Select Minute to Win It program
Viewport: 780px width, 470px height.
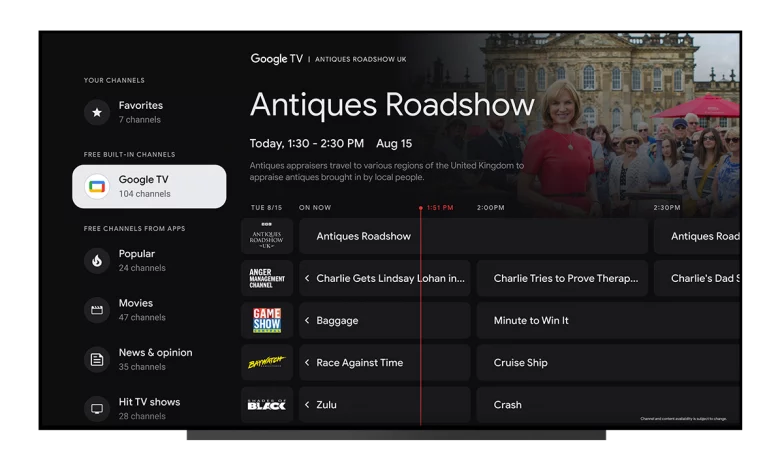coord(608,320)
